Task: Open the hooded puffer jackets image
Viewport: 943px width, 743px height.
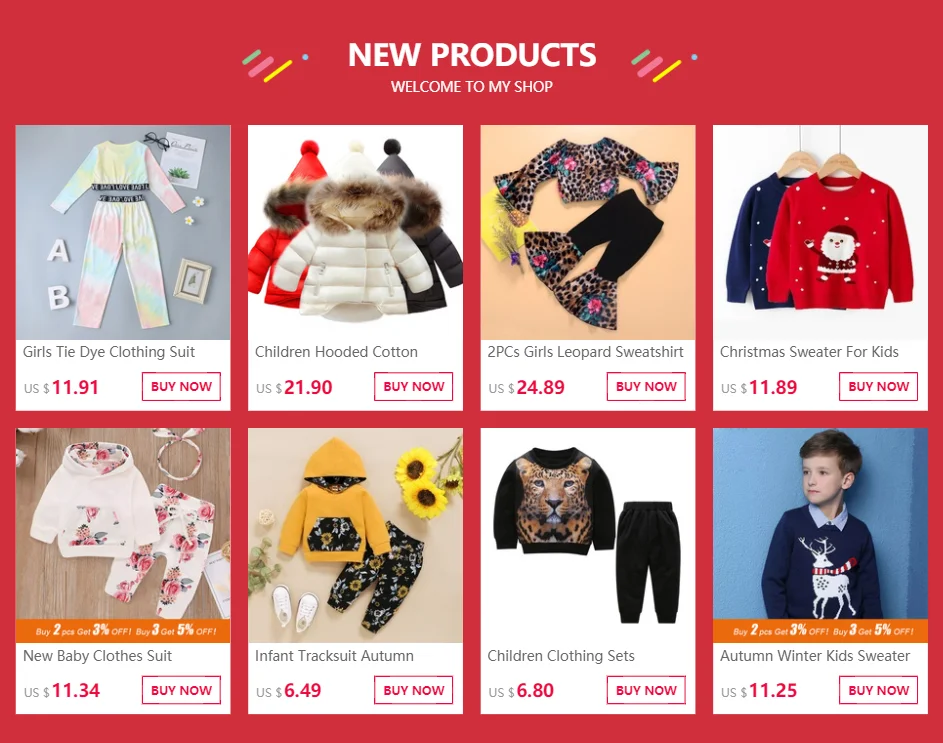Action: 355,232
